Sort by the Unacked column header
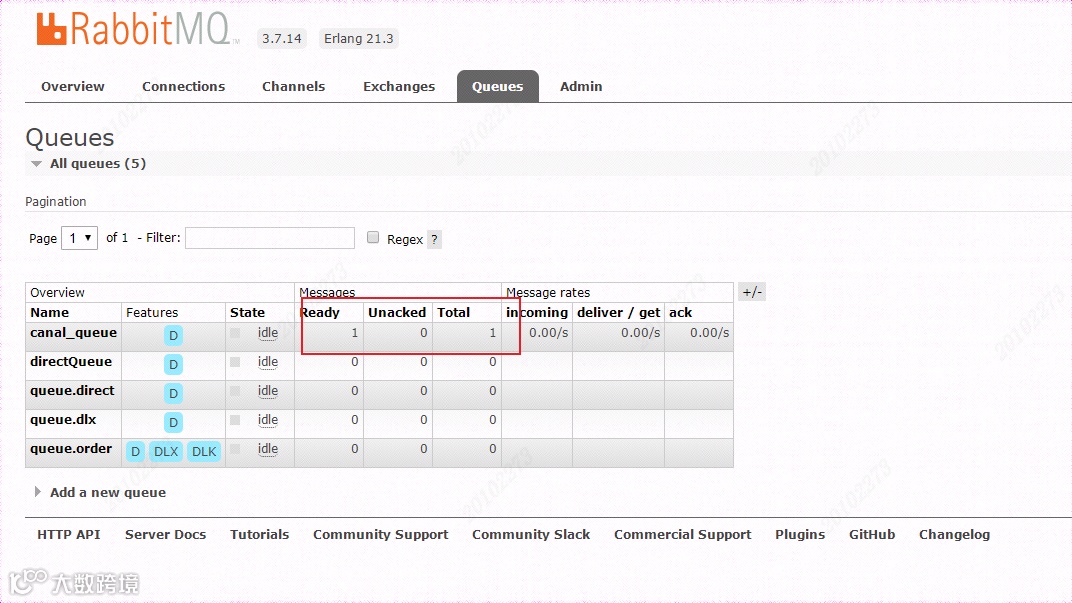This screenshot has height=603, width=1072. 397,312
